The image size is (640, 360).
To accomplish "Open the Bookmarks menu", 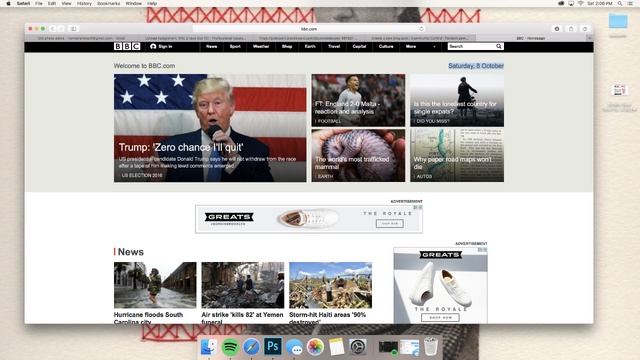I will point(109,3).
